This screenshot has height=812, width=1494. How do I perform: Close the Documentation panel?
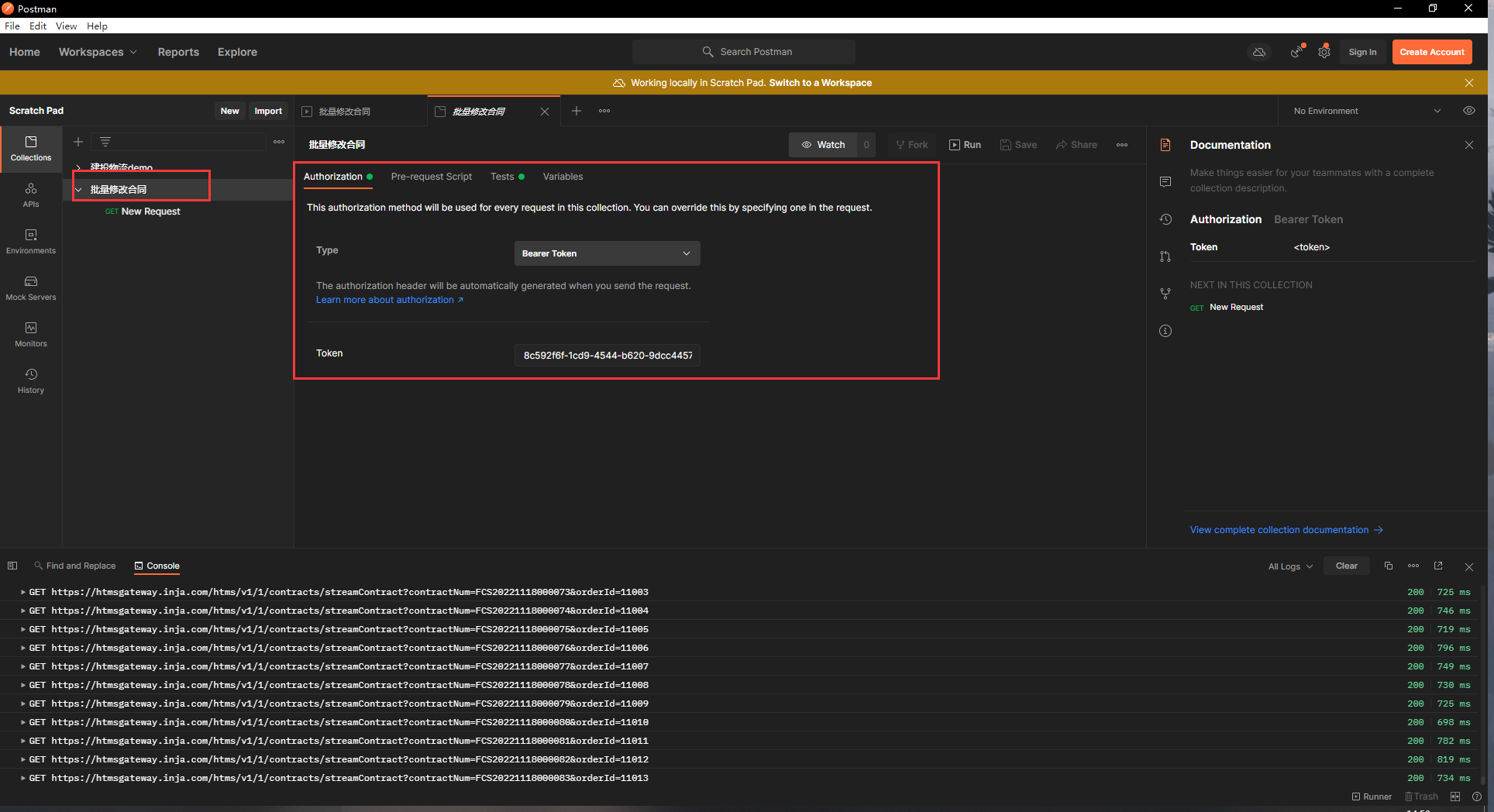coord(1469,145)
